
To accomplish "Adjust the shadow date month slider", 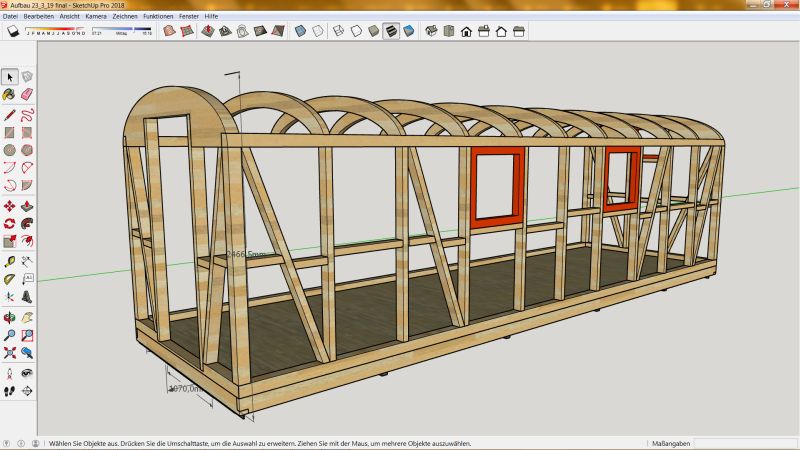I will pyautogui.click(x=55, y=30).
